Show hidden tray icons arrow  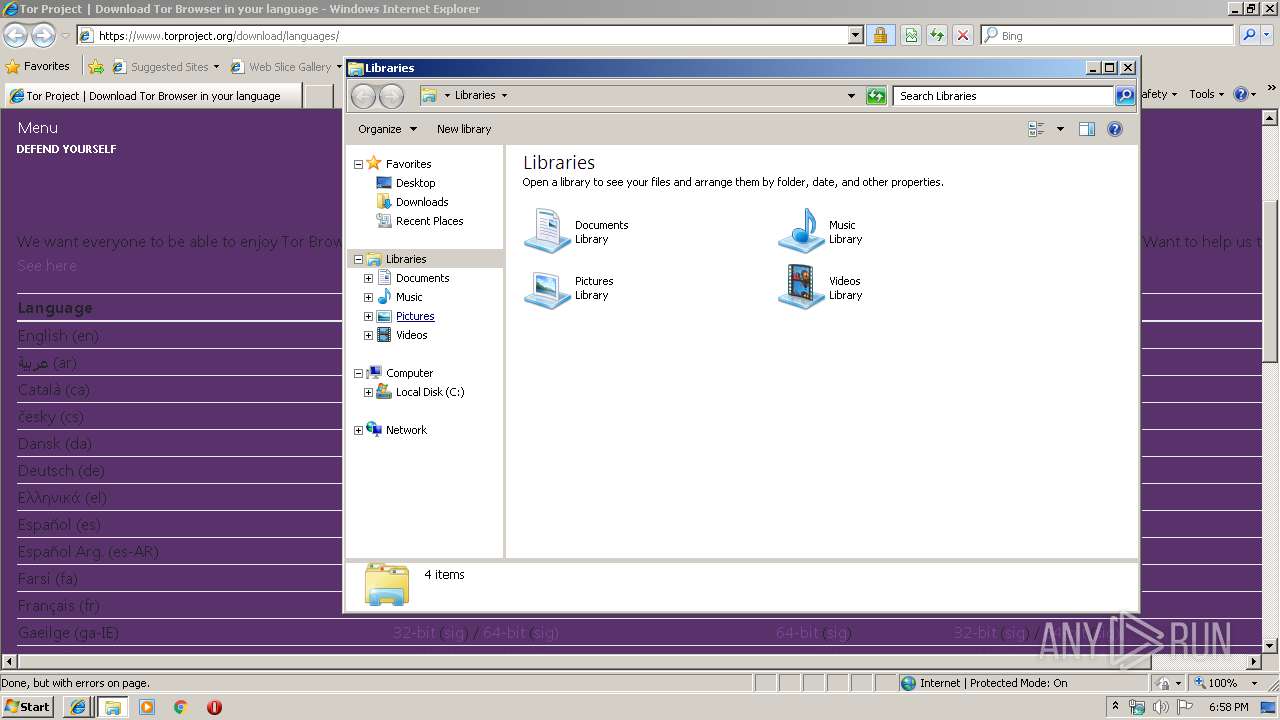(1116, 707)
